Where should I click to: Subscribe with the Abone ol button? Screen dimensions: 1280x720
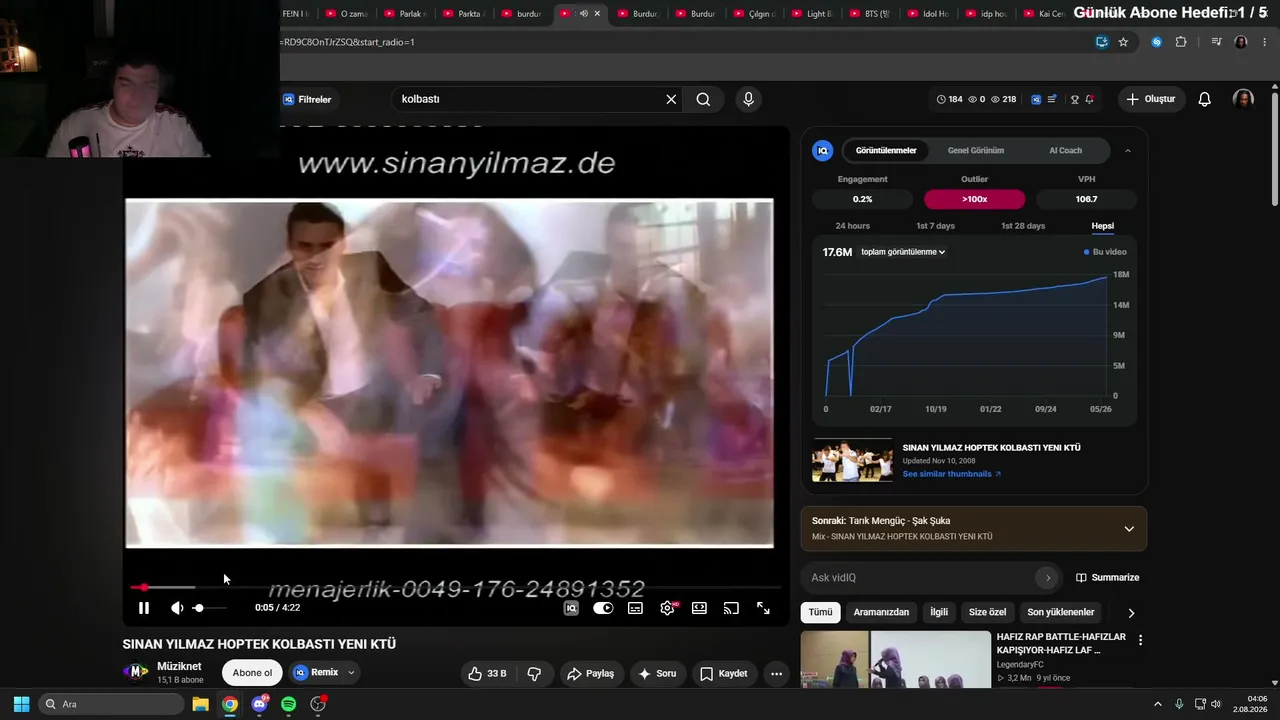252,673
